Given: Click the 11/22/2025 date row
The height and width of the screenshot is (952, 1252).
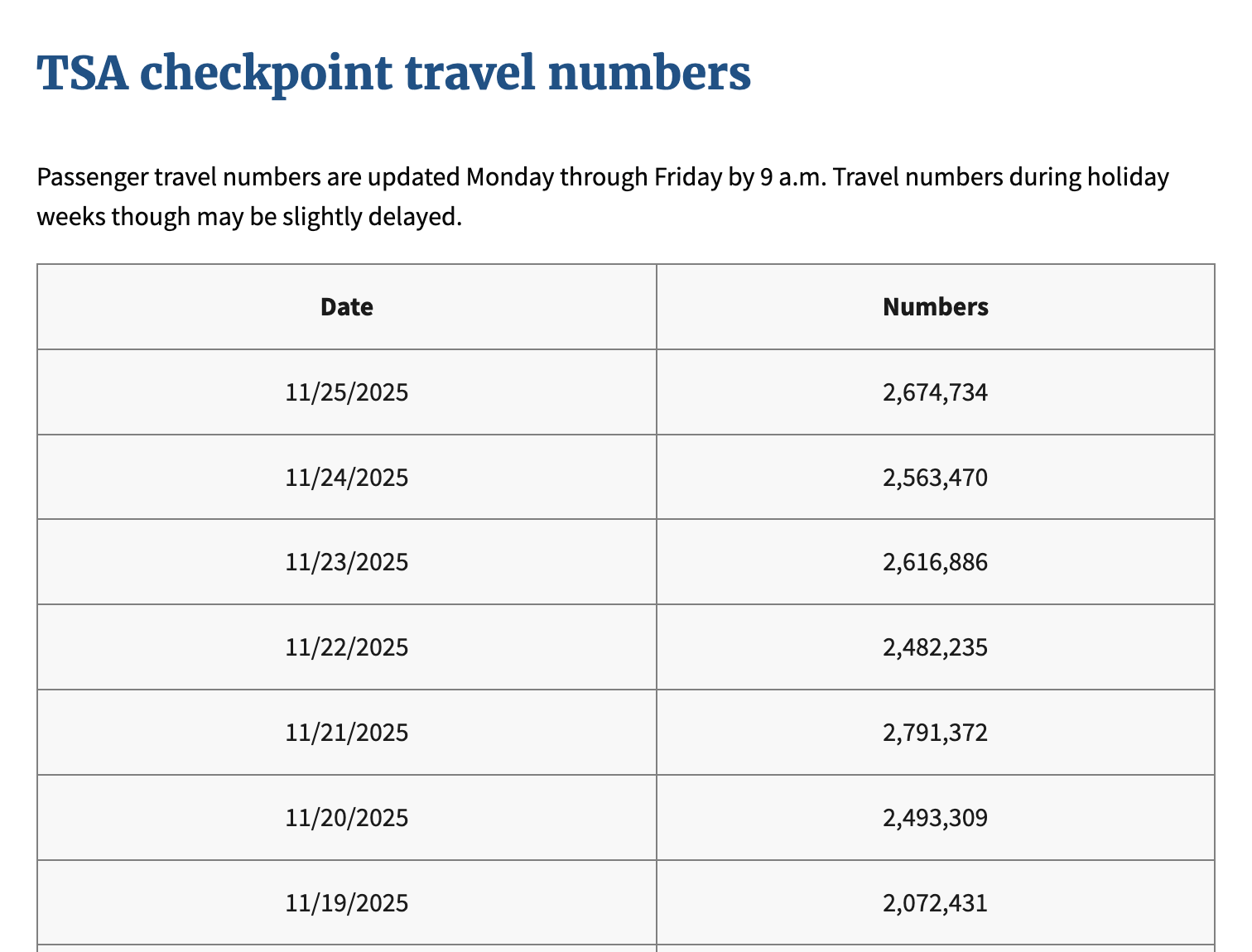Looking at the screenshot, I should coord(347,647).
